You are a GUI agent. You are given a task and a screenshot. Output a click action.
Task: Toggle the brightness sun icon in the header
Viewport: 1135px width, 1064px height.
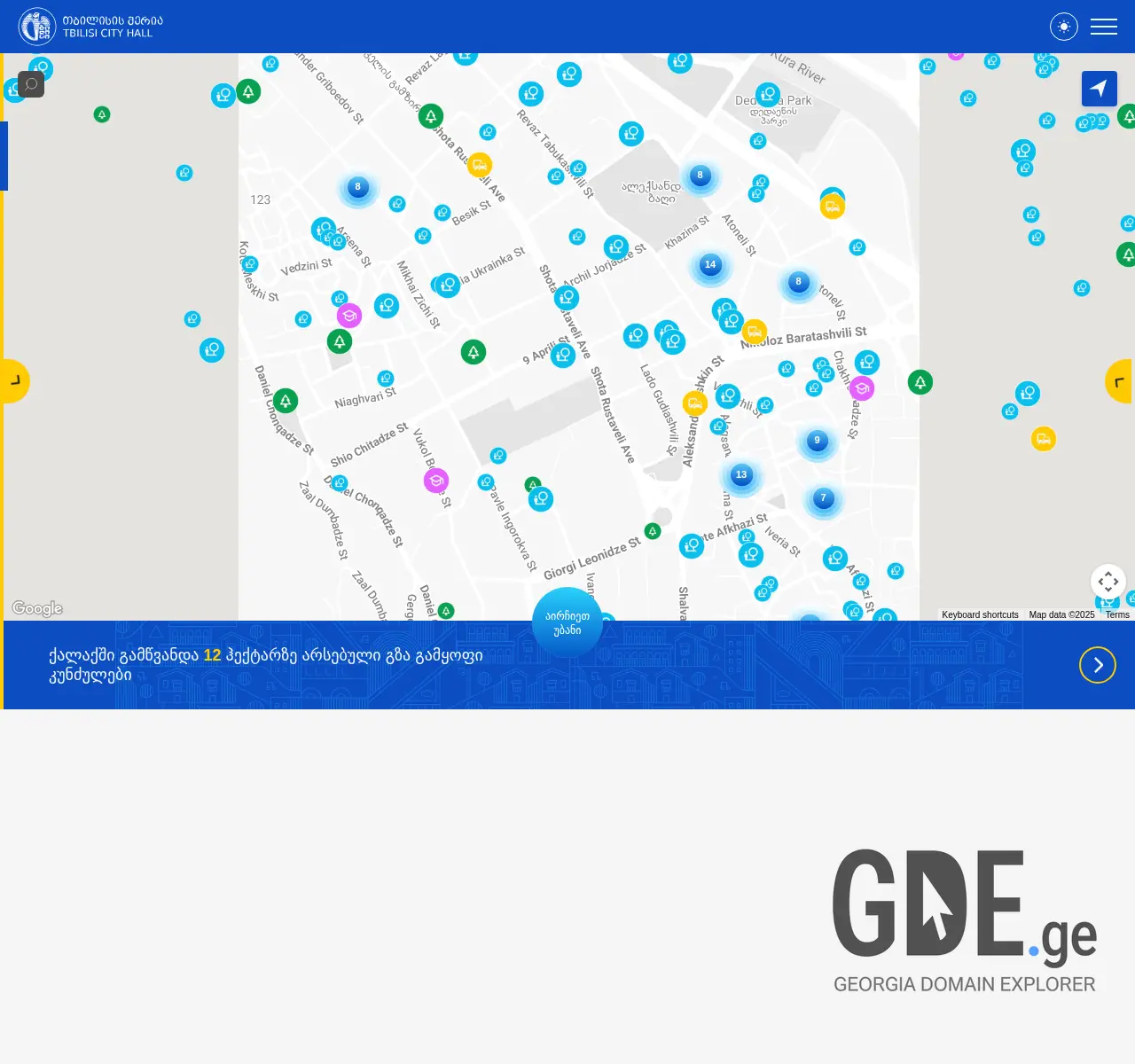1063,27
